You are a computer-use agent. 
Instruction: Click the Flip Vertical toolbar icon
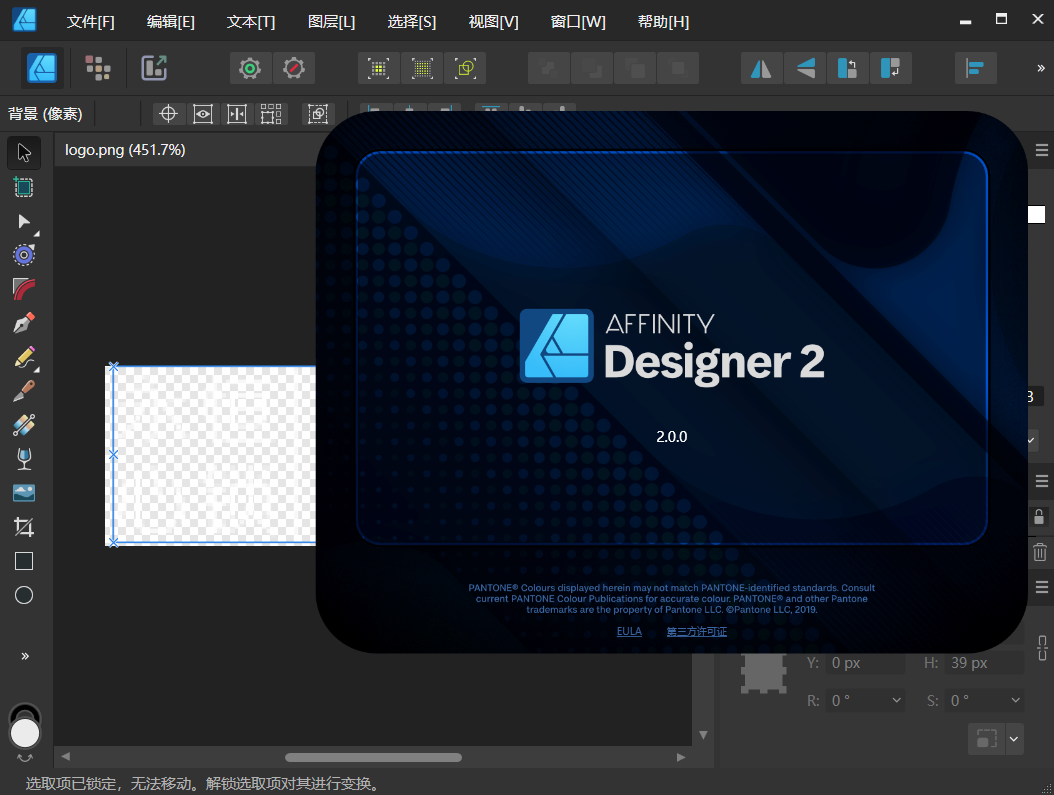click(805, 68)
